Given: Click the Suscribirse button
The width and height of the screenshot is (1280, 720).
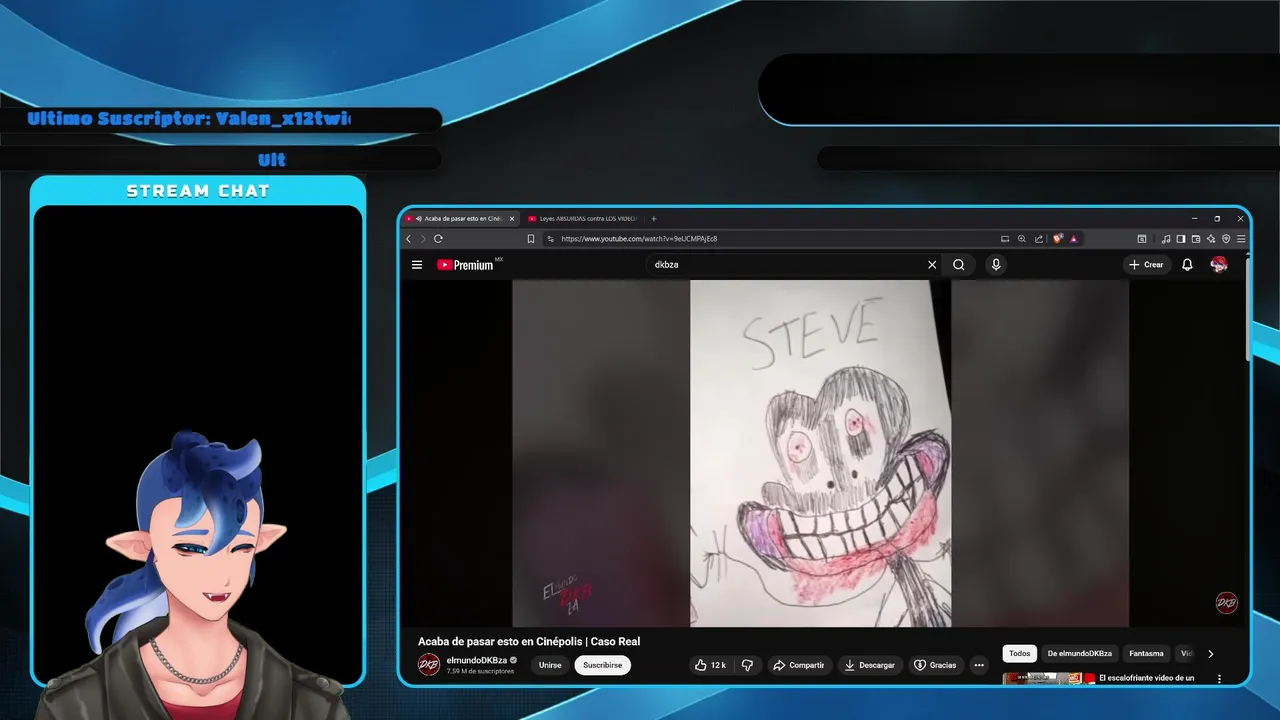Looking at the screenshot, I should pyautogui.click(x=602, y=665).
